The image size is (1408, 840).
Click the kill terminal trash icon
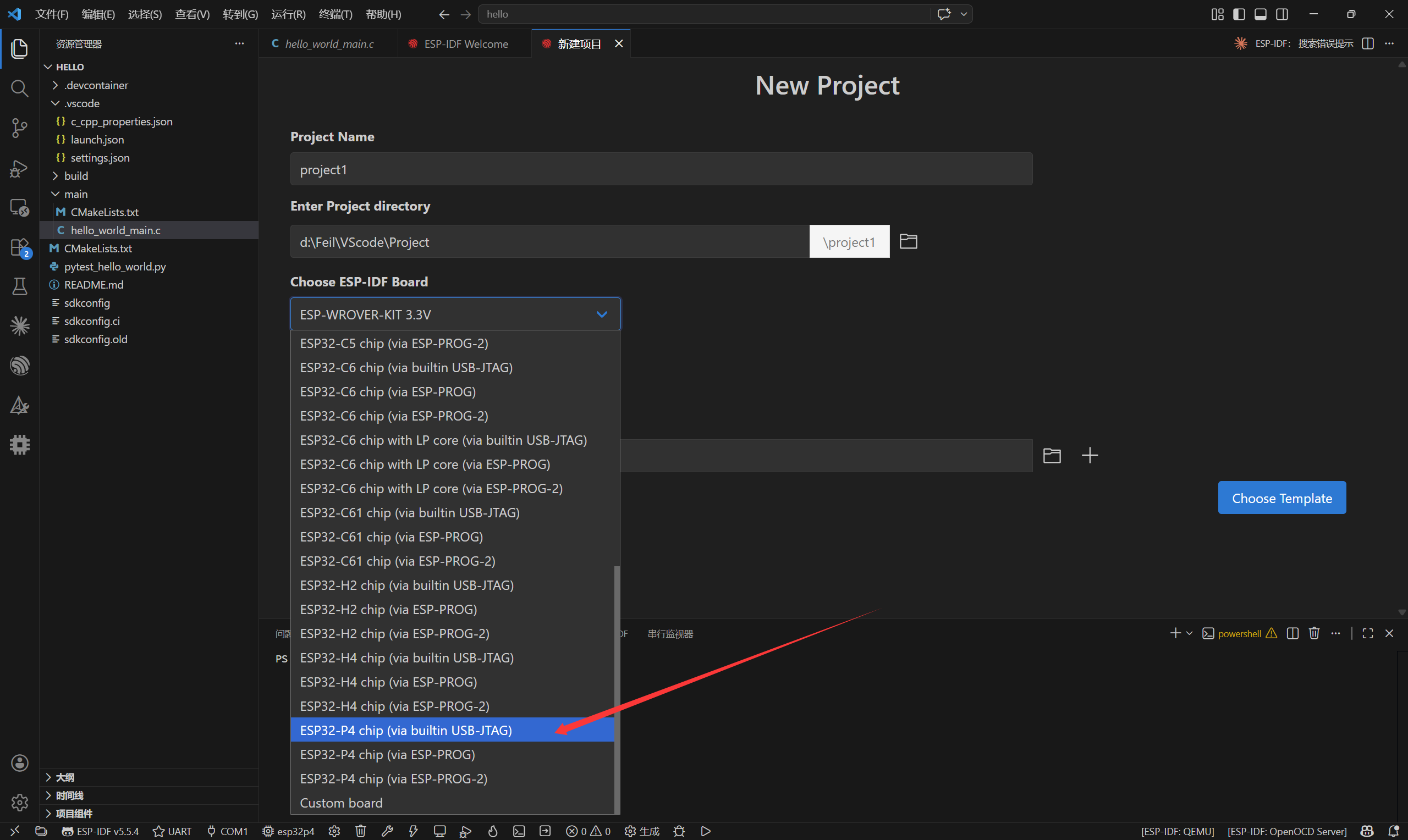click(x=1314, y=633)
